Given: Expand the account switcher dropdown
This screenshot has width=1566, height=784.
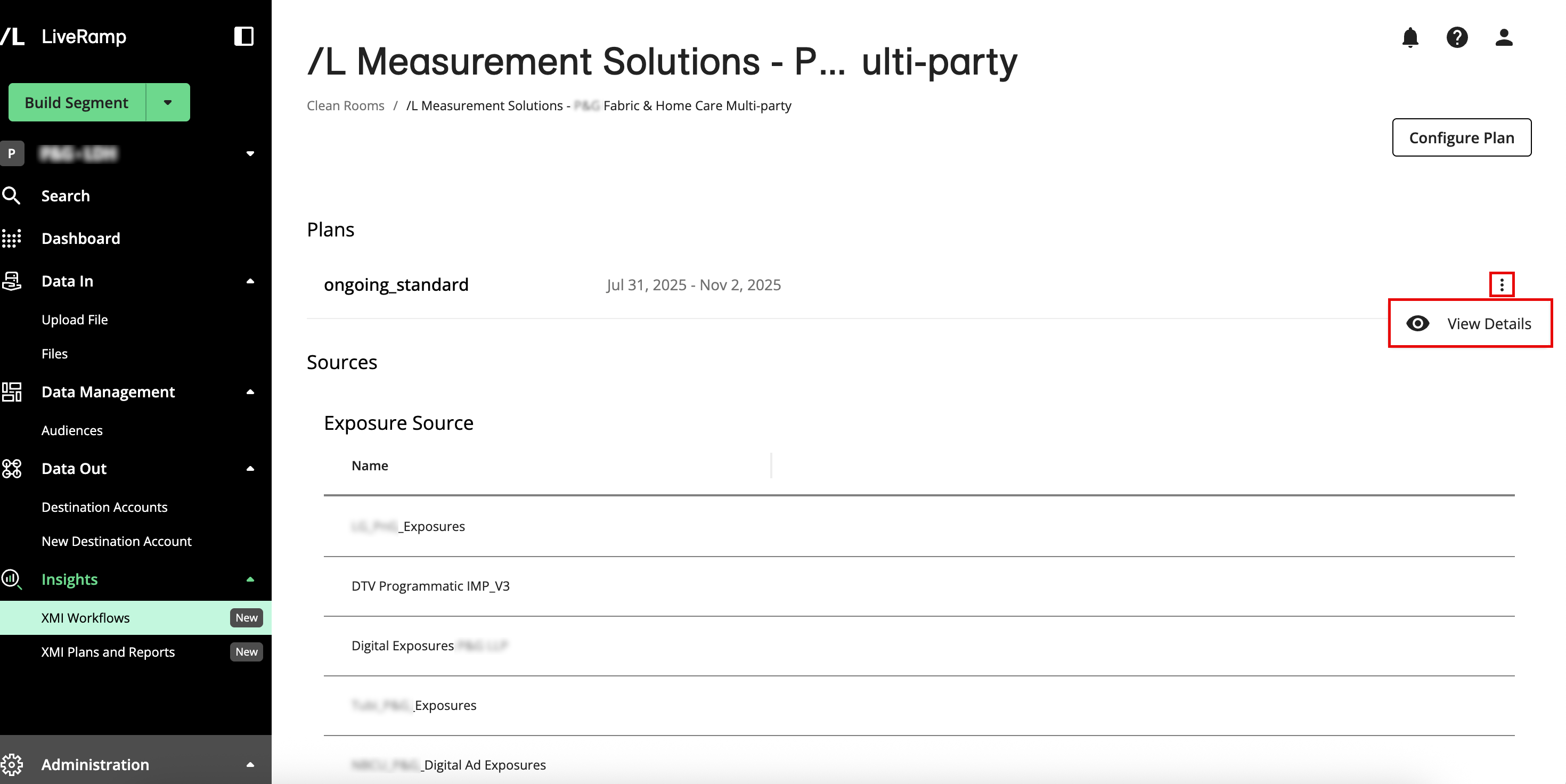Looking at the screenshot, I should [x=250, y=154].
